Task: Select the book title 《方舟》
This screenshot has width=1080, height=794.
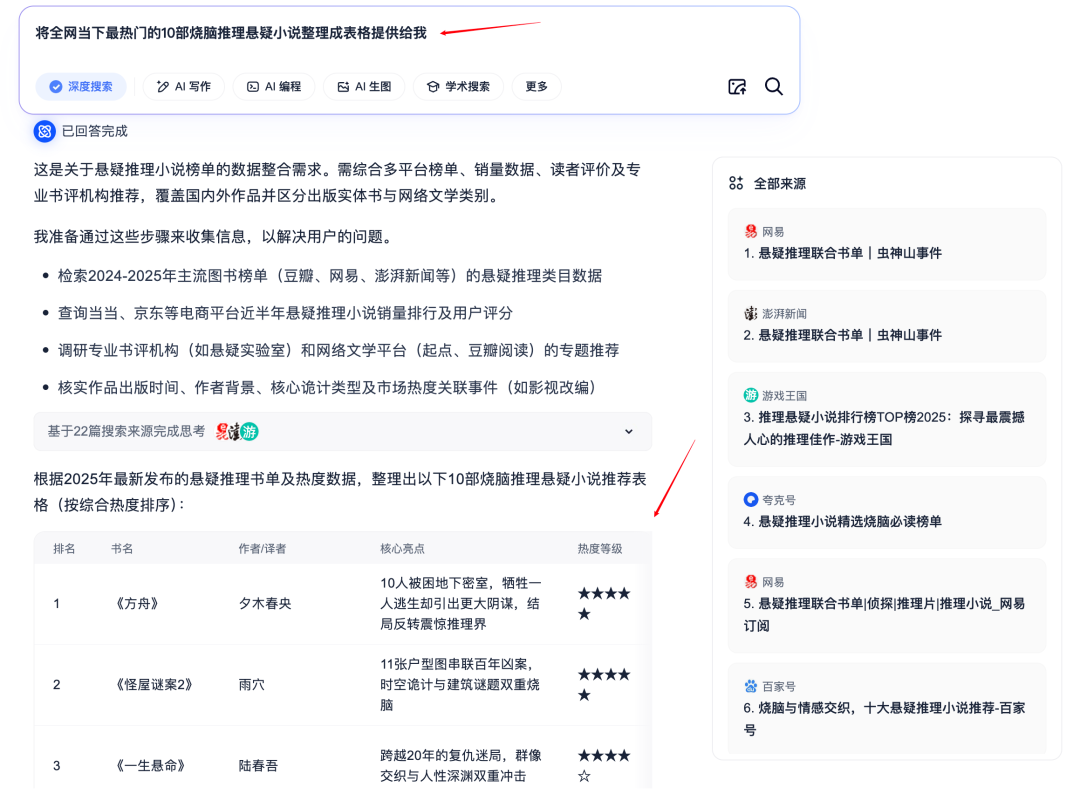Action: (x=137, y=604)
